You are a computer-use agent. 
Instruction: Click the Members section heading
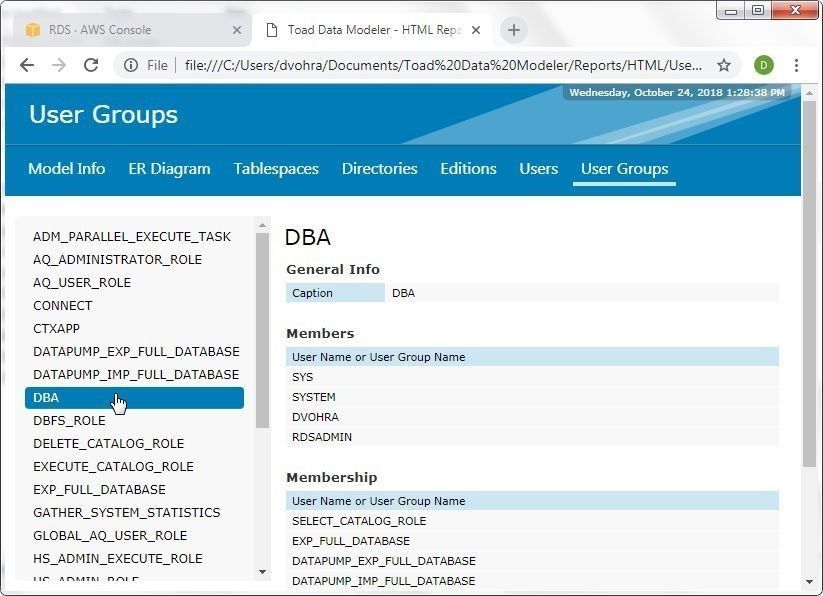(320, 333)
